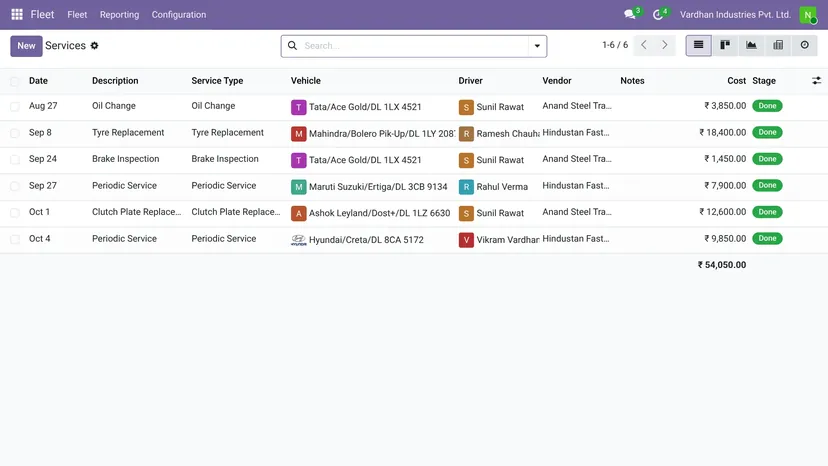Viewport: 828px width, 466px height.
Task: Click Tata Ace Gold avatar in Aug 27 row
Action: tap(298, 107)
